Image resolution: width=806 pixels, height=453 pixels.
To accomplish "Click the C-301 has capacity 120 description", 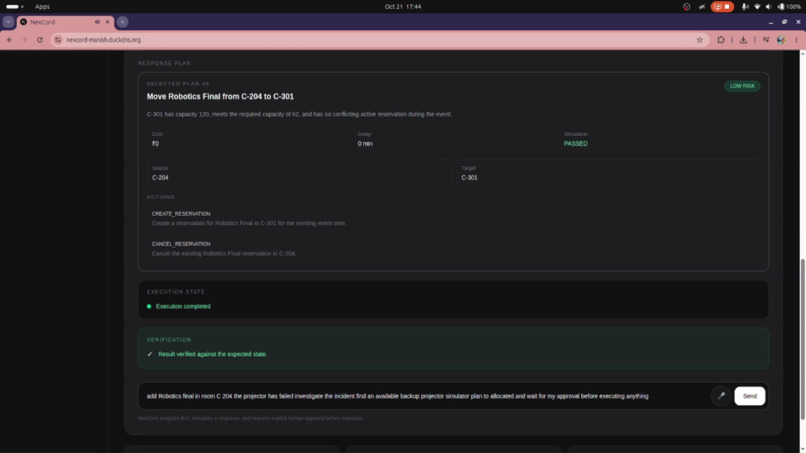I will pos(299,114).
